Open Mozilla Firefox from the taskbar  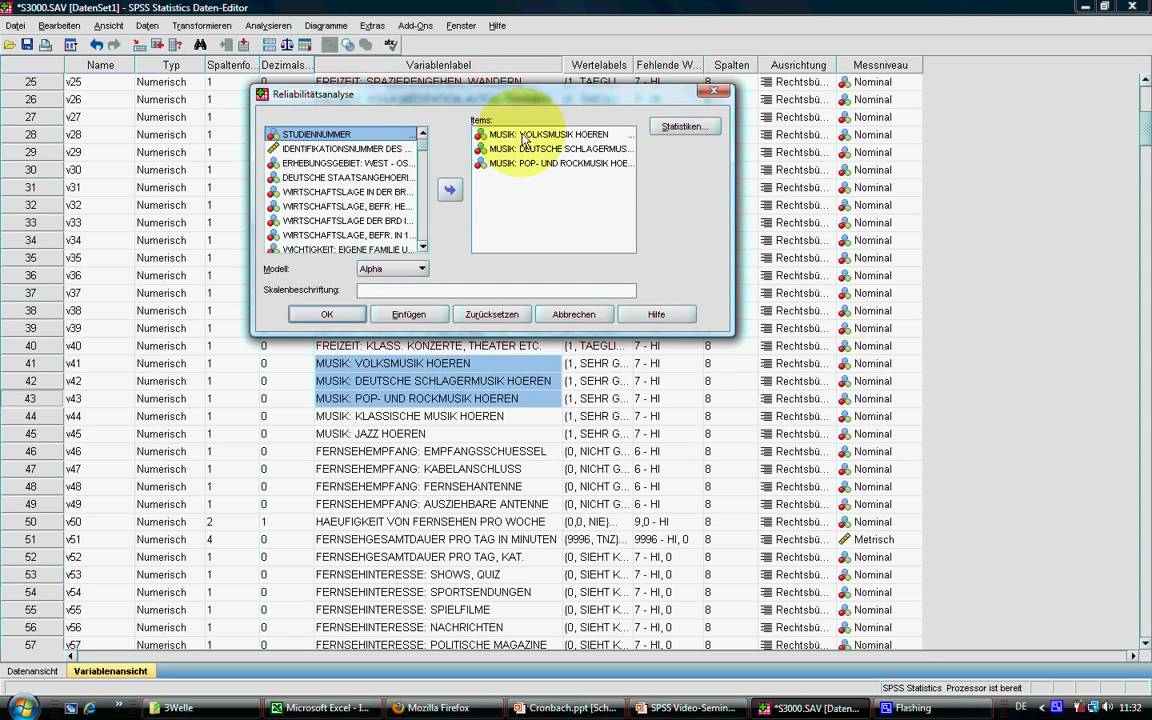pyautogui.click(x=443, y=708)
